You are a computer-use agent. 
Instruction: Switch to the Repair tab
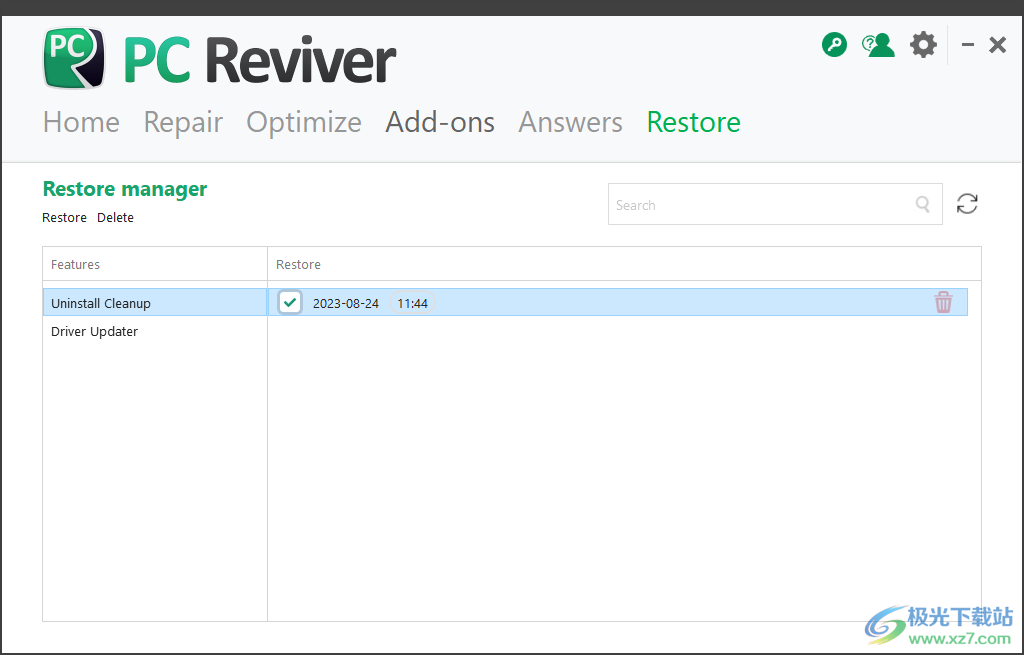184,122
